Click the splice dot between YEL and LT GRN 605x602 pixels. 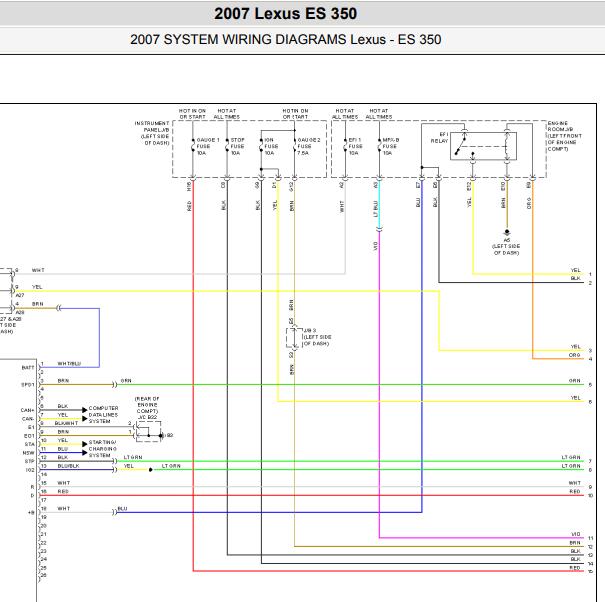(150, 470)
